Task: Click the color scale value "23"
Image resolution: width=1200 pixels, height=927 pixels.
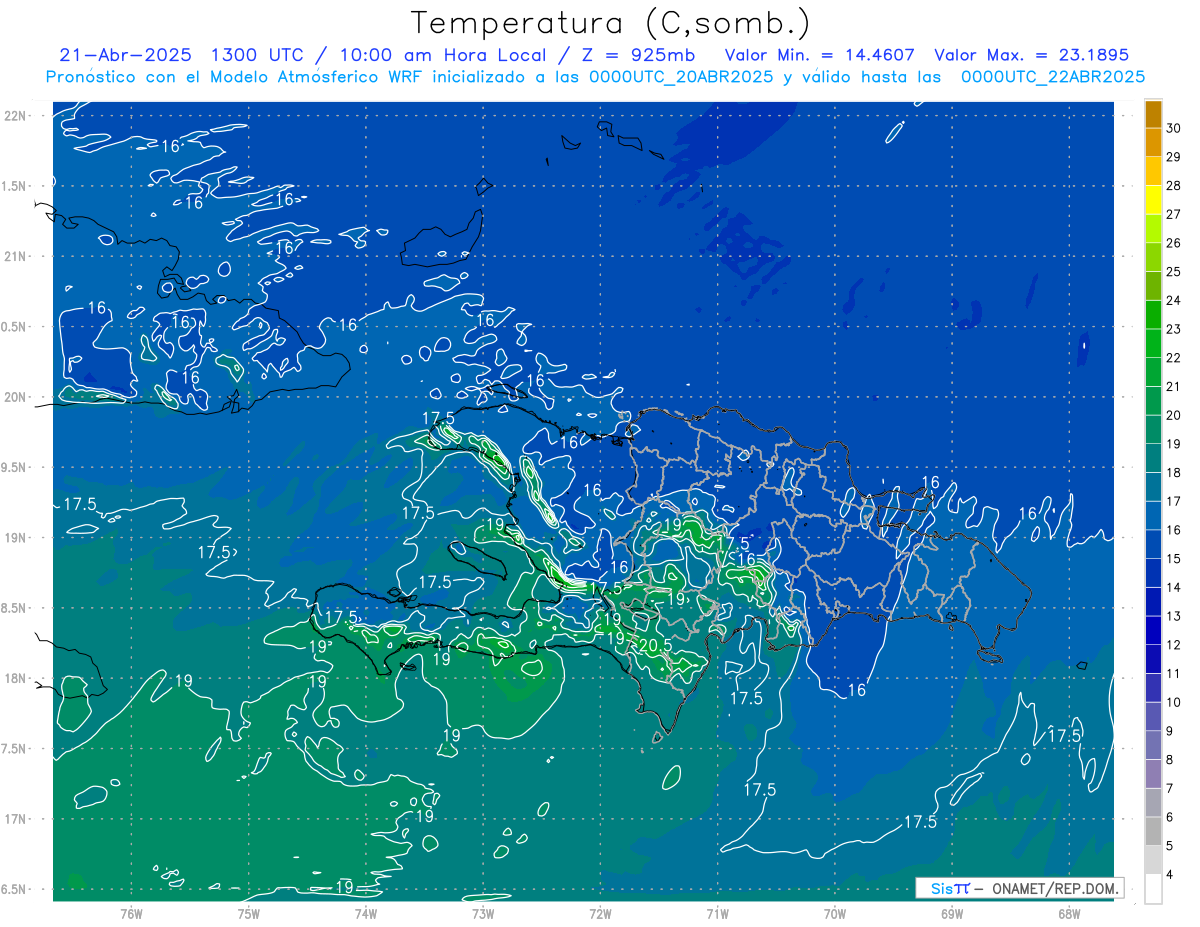Action: point(1174,329)
